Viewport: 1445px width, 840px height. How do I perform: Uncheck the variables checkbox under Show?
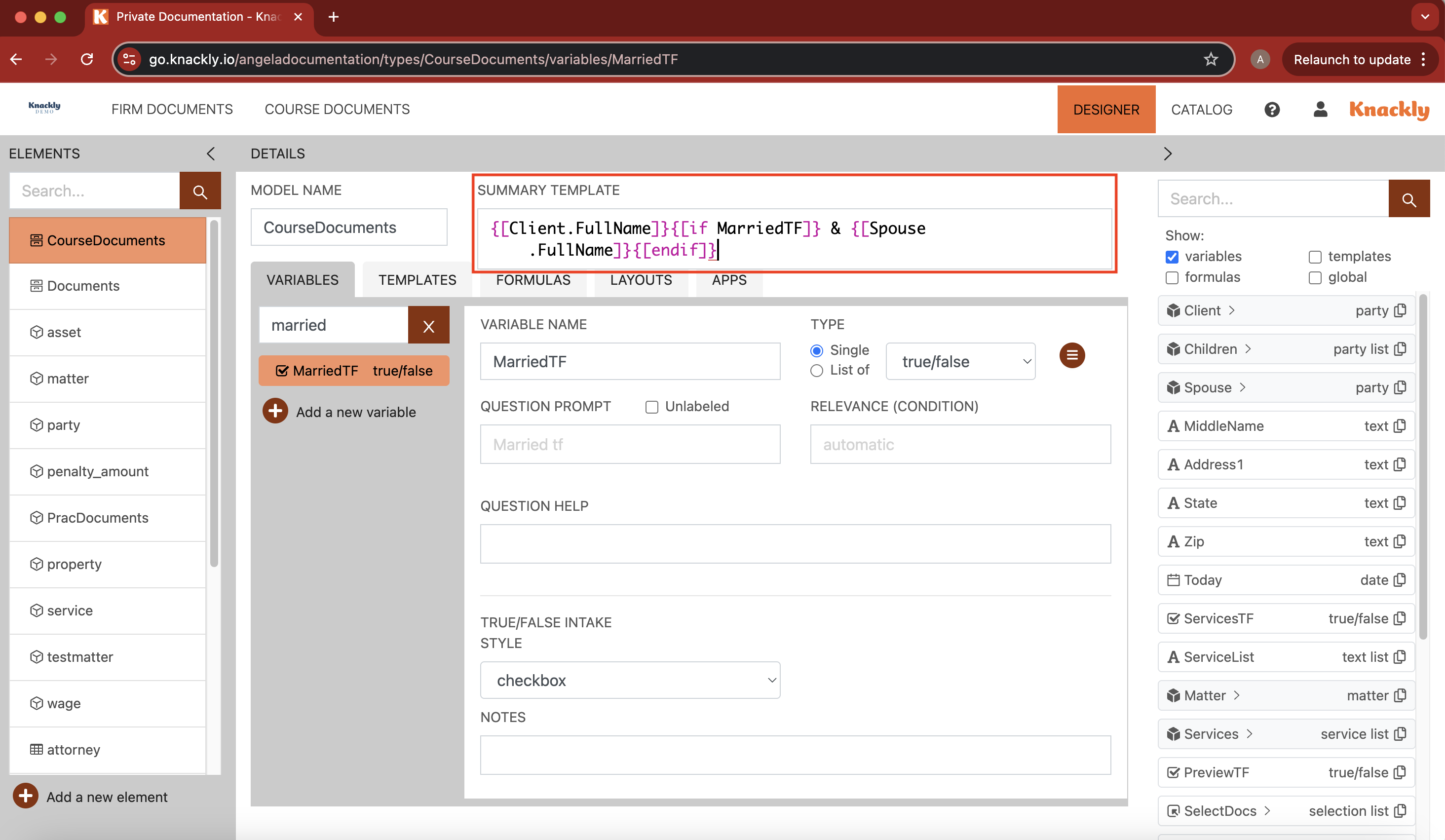[x=1172, y=257]
